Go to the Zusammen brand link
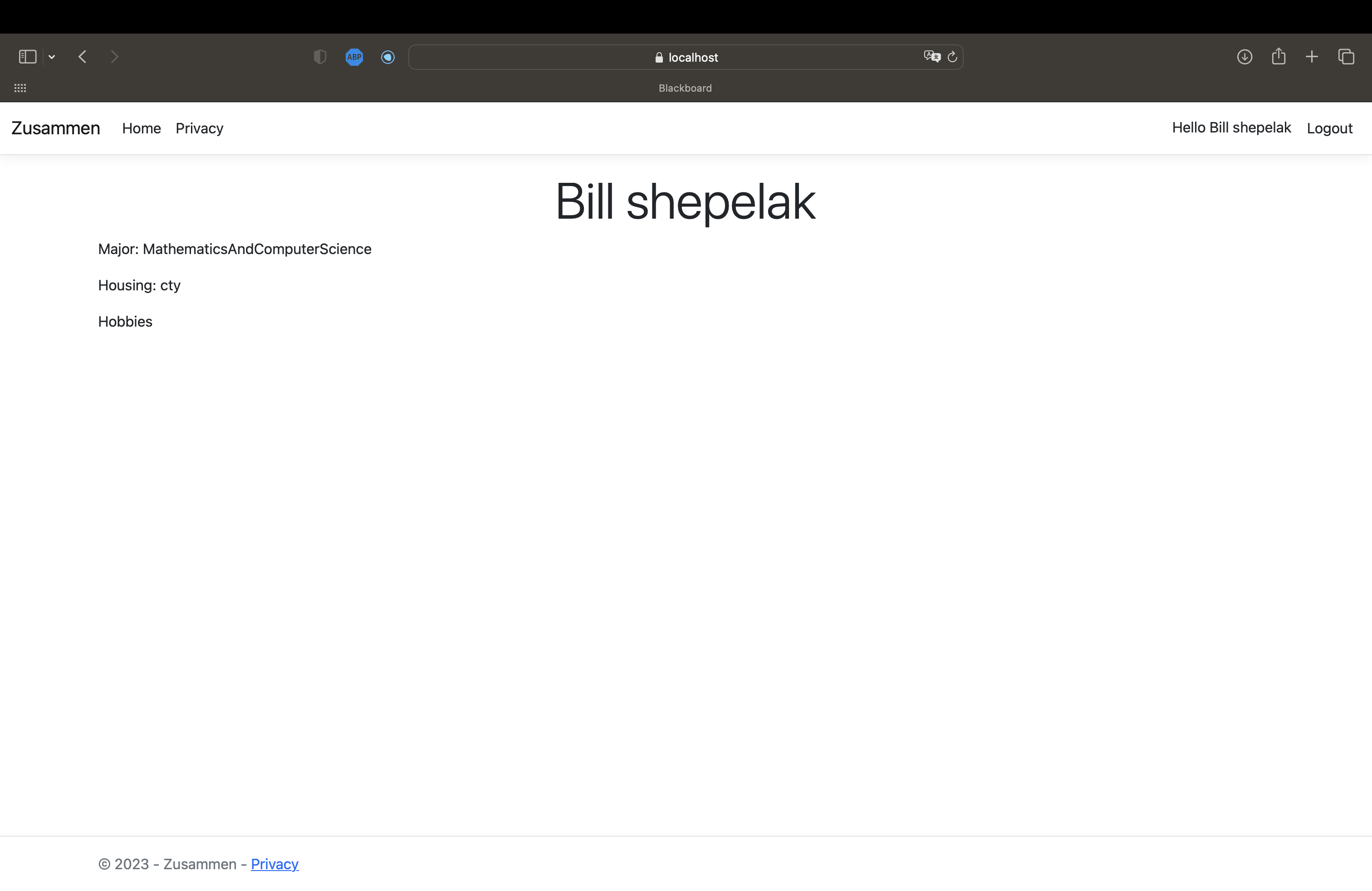 point(56,128)
